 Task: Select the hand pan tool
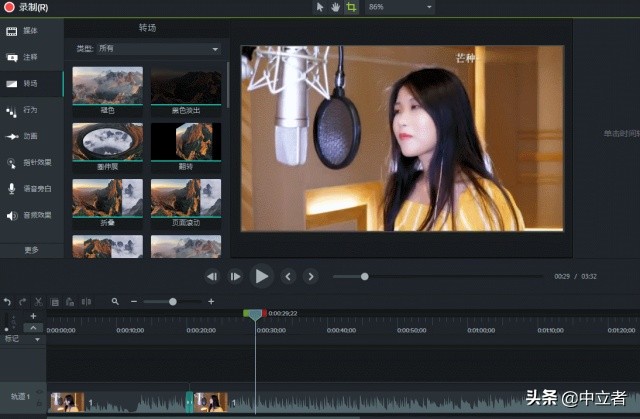335,7
